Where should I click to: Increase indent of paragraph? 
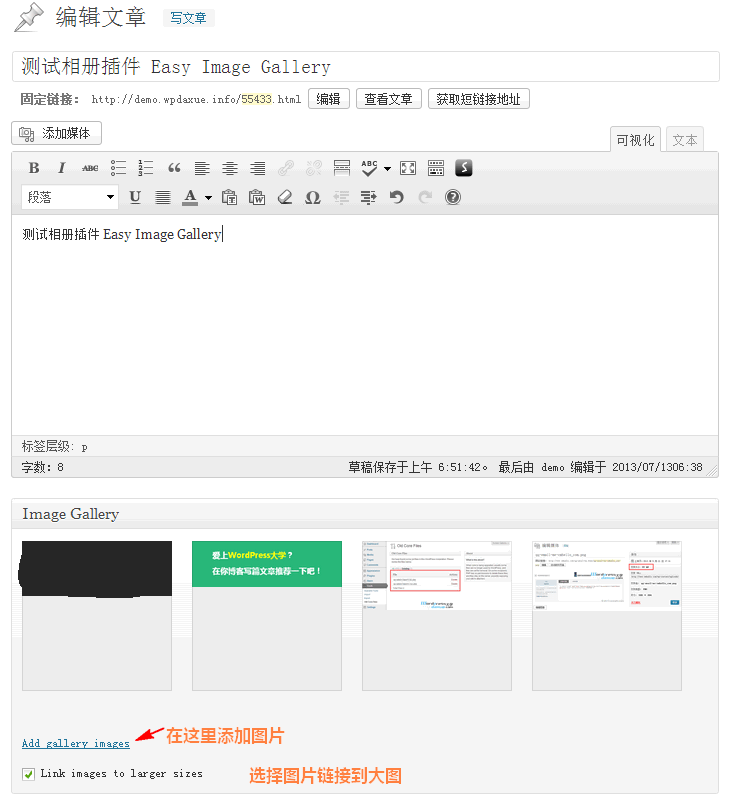[x=369, y=197]
